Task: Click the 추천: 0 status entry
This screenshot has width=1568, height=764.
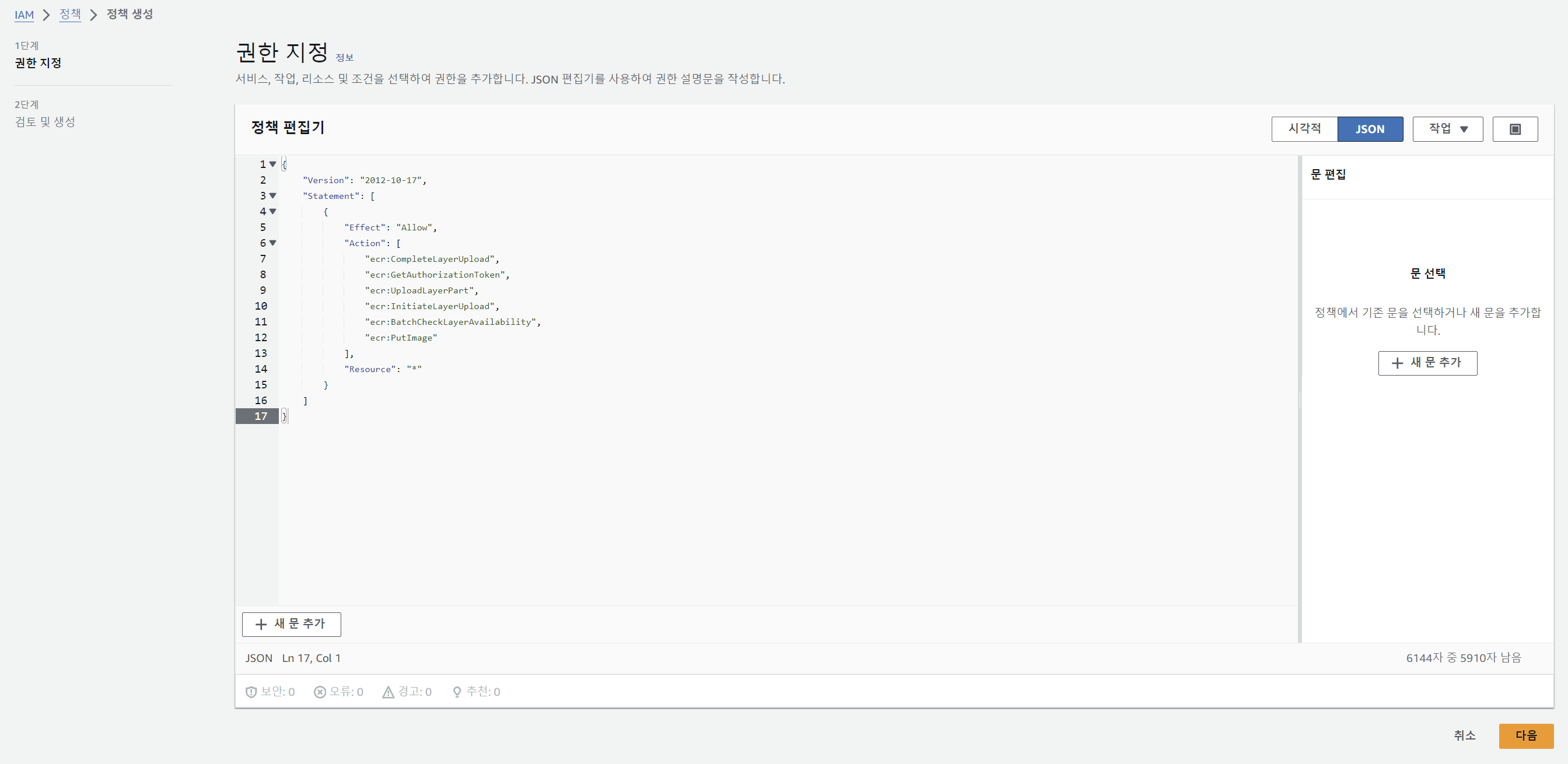Action: 476,692
